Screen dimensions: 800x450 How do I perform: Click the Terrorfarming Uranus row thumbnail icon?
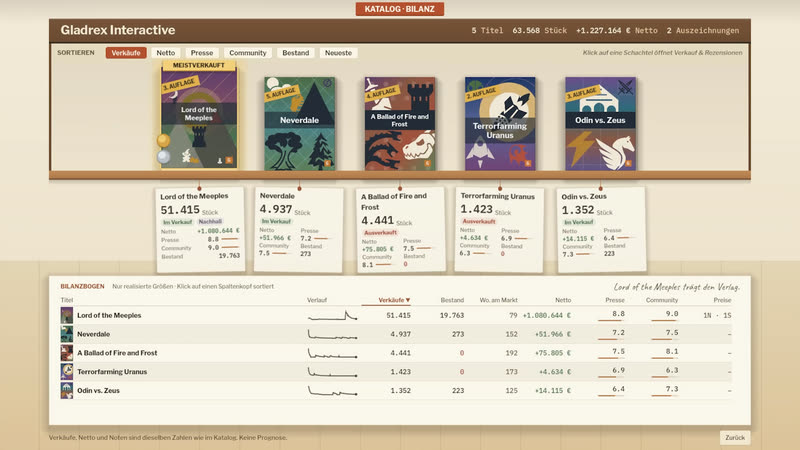[x=67, y=371]
